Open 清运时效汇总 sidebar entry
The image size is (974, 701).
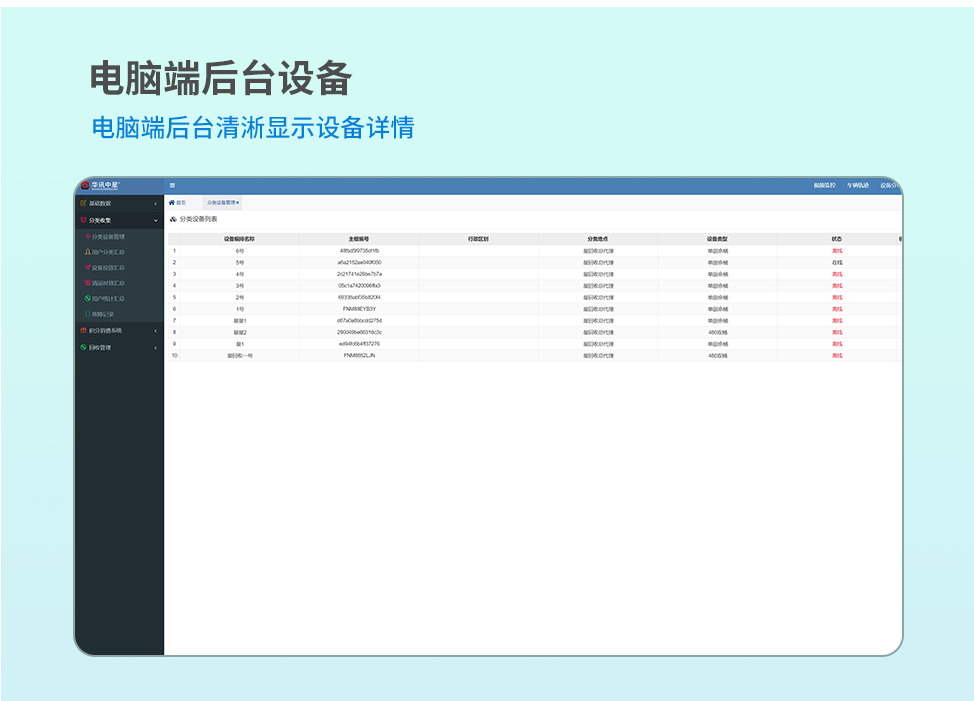[108, 283]
